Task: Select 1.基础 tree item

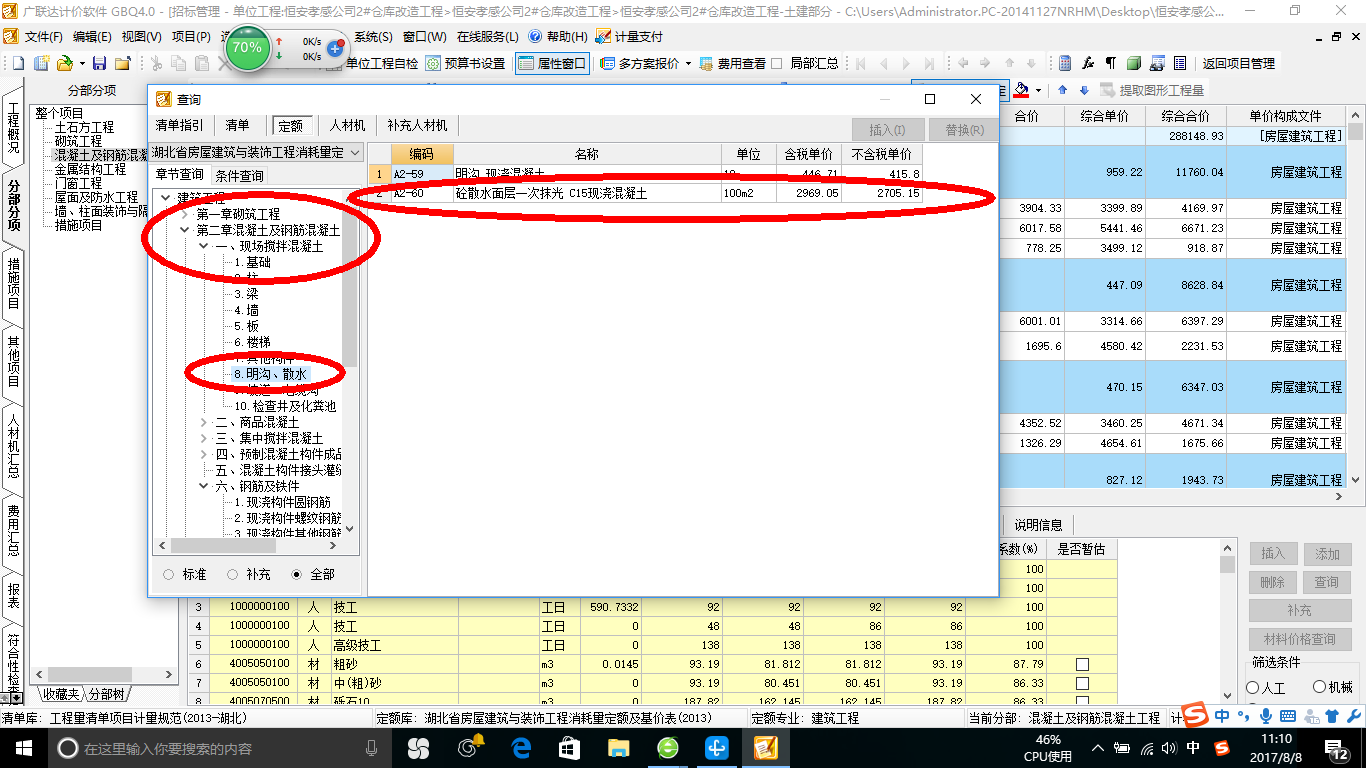Action: point(252,262)
